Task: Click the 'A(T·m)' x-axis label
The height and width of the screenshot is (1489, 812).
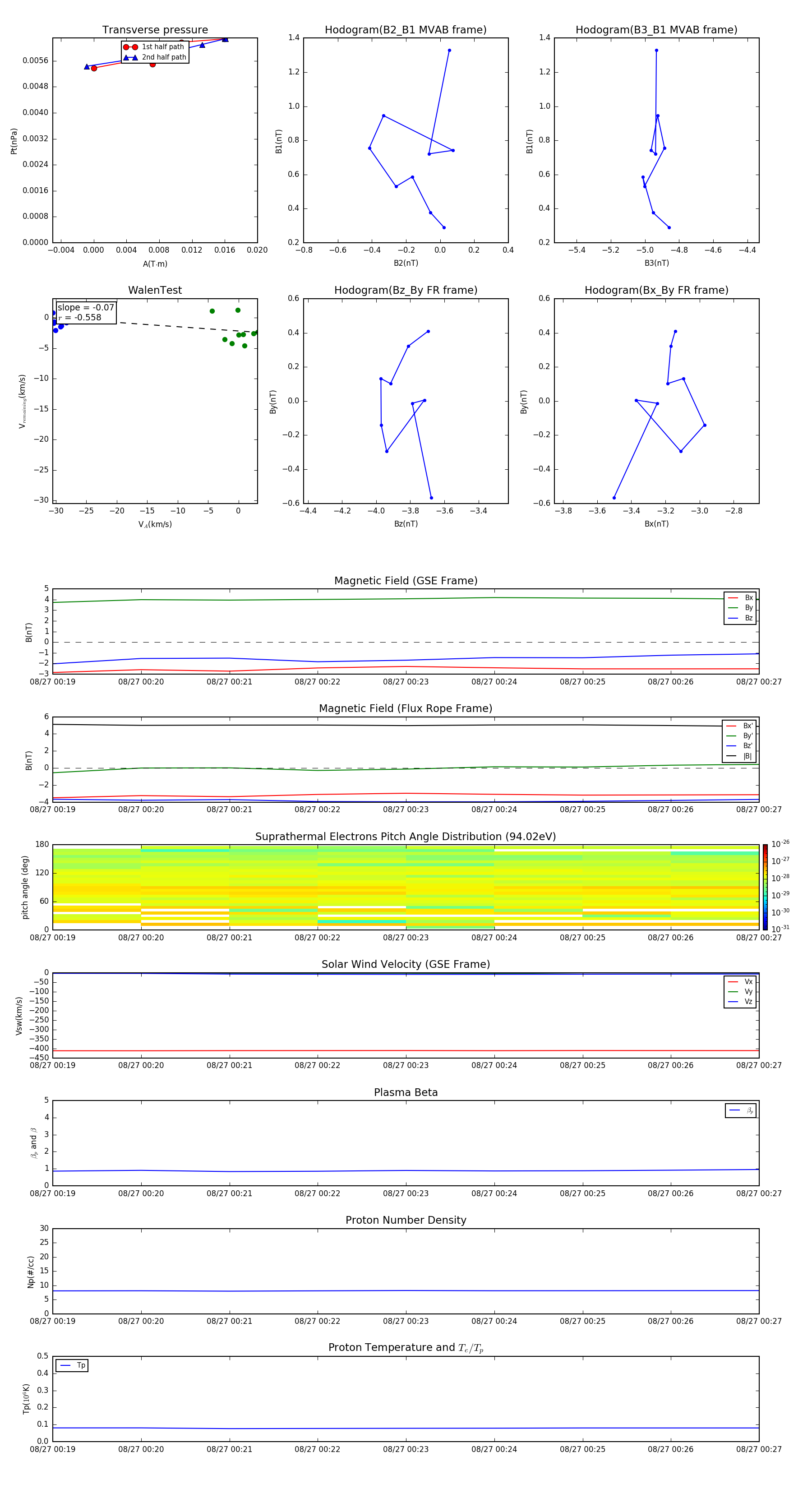Action: click(x=155, y=264)
